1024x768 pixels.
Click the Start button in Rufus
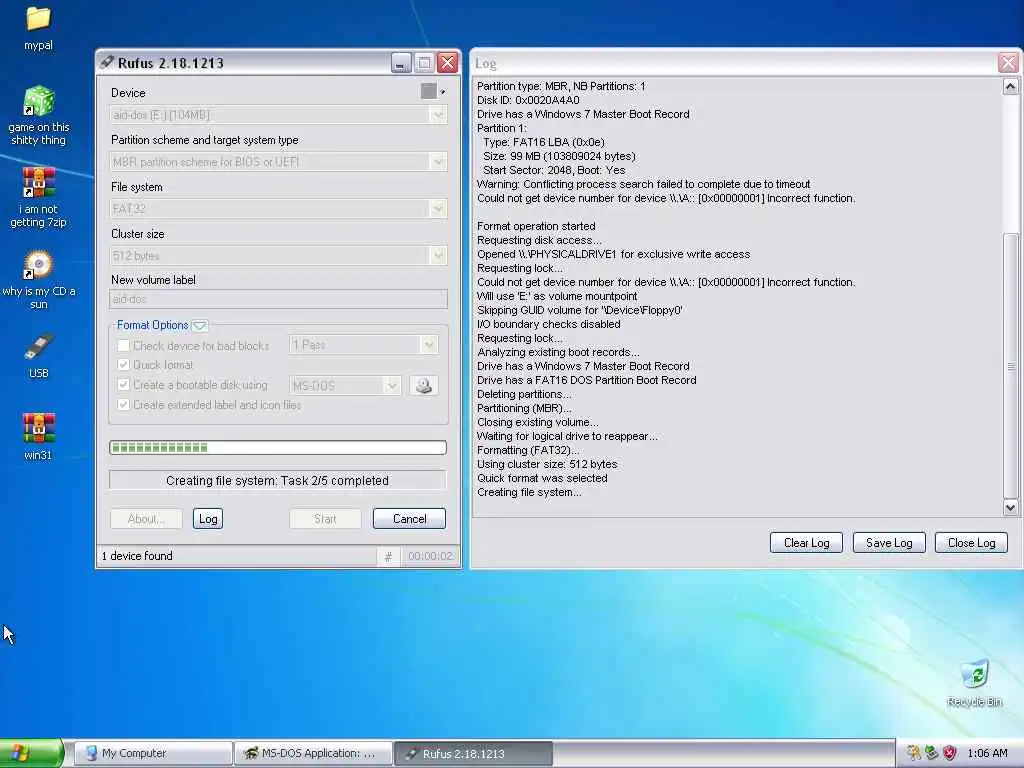pos(325,519)
